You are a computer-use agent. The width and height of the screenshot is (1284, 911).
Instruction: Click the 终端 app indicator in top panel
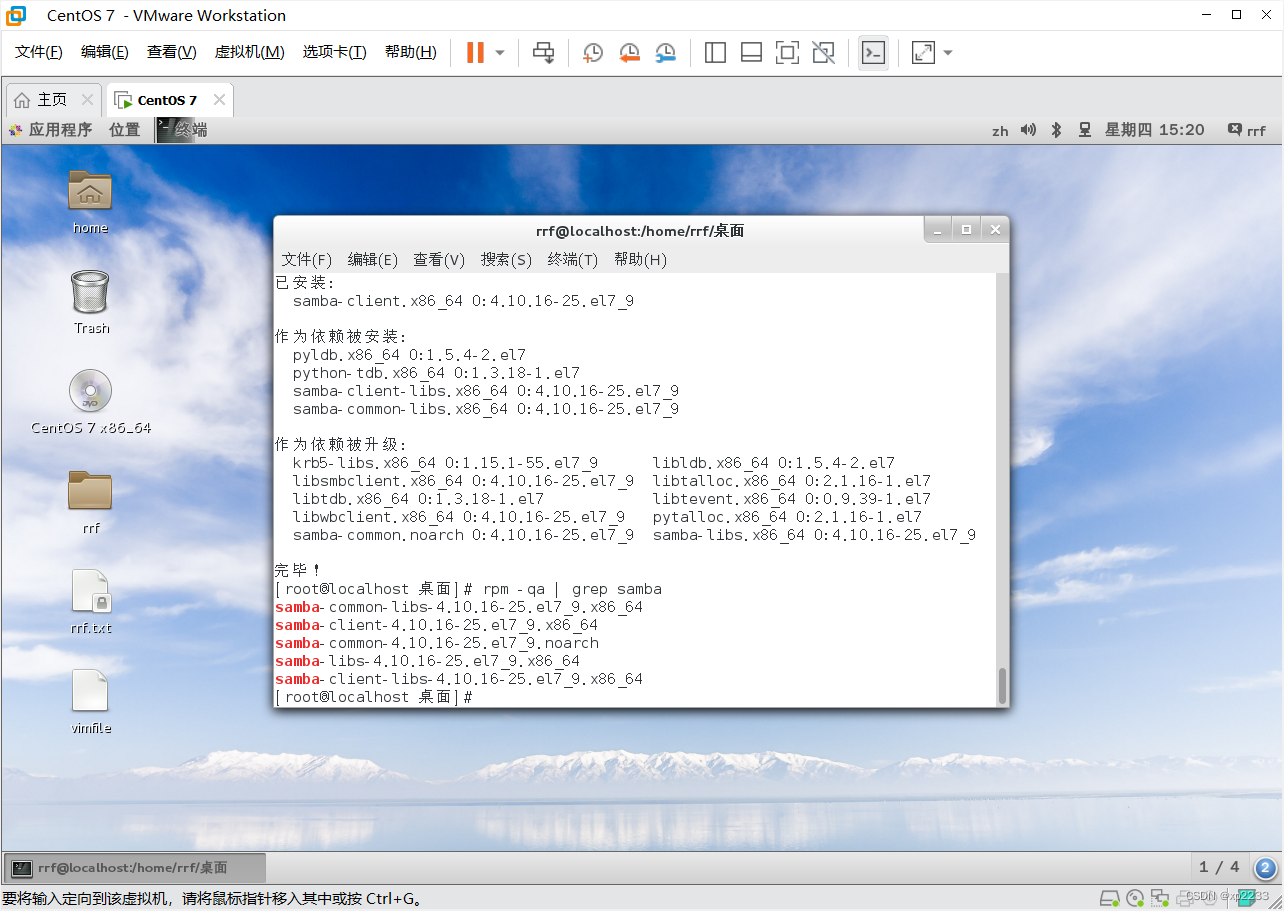tap(182, 130)
